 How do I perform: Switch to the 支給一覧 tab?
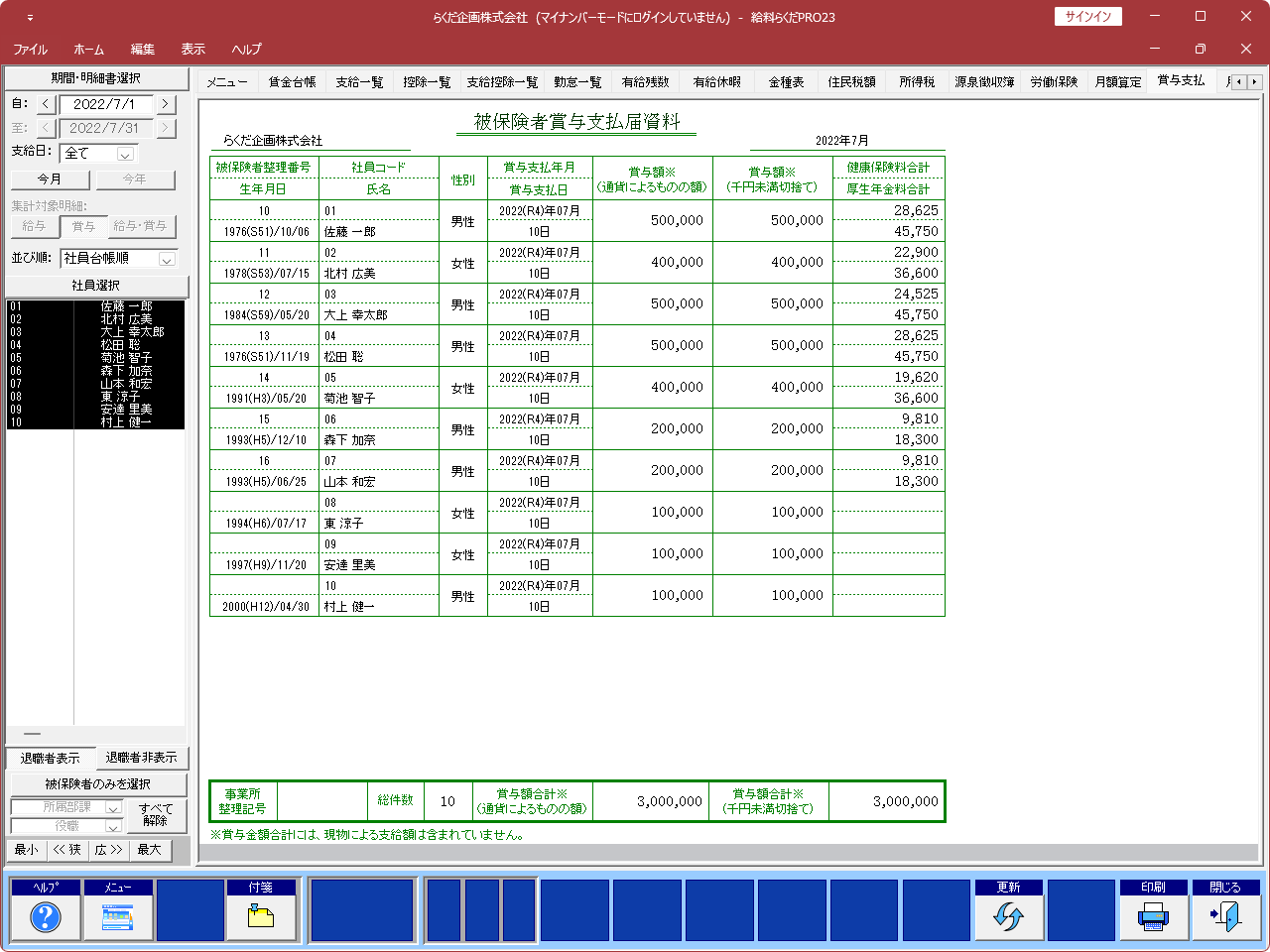pos(359,82)
